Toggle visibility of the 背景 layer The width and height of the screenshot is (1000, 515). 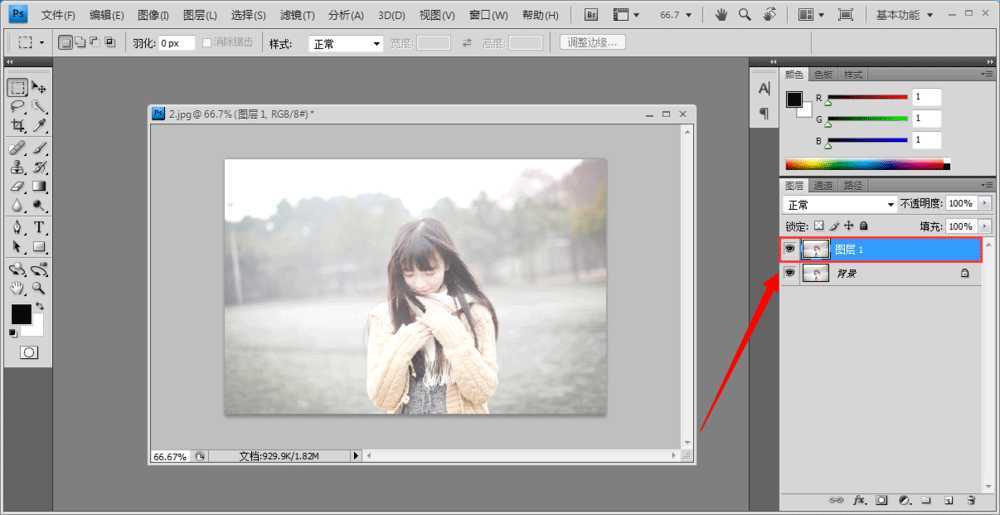click(790, 273)
